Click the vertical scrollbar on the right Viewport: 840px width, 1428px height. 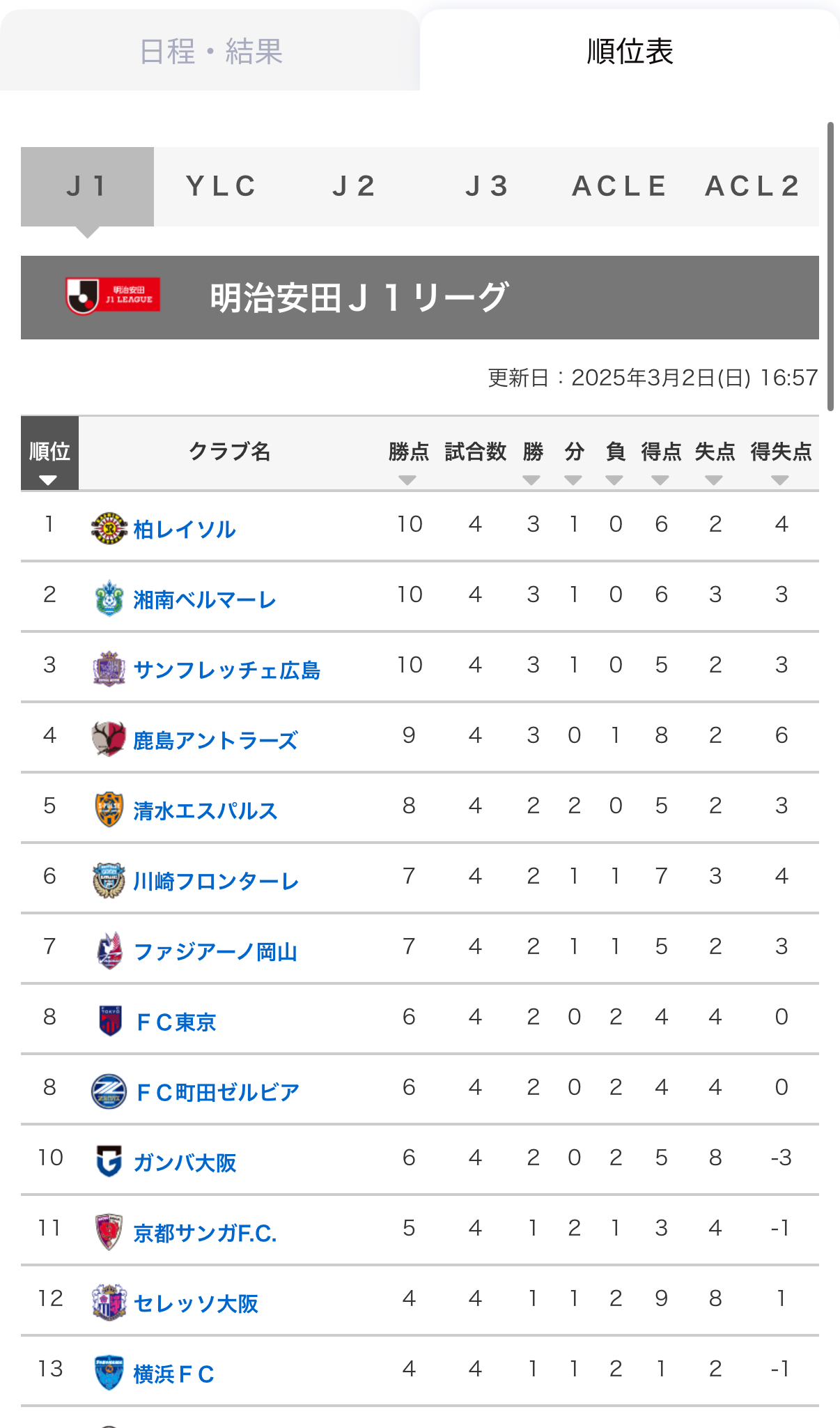tap(830, 266)
